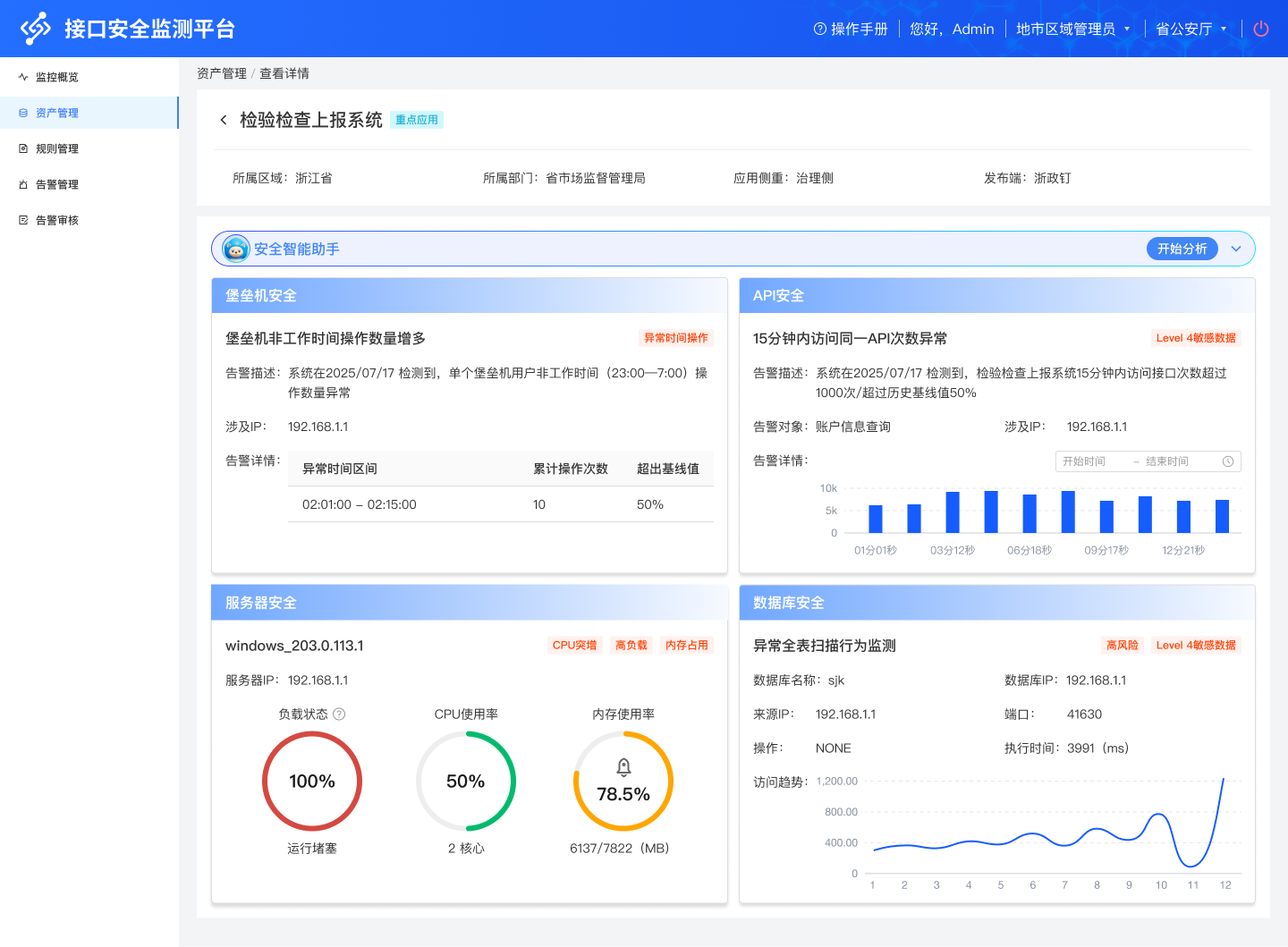Viewport: 1288px width, 947px height.
Task: Click the 15分钟内访问同一API次数异常 title
Action: (850, 338)
